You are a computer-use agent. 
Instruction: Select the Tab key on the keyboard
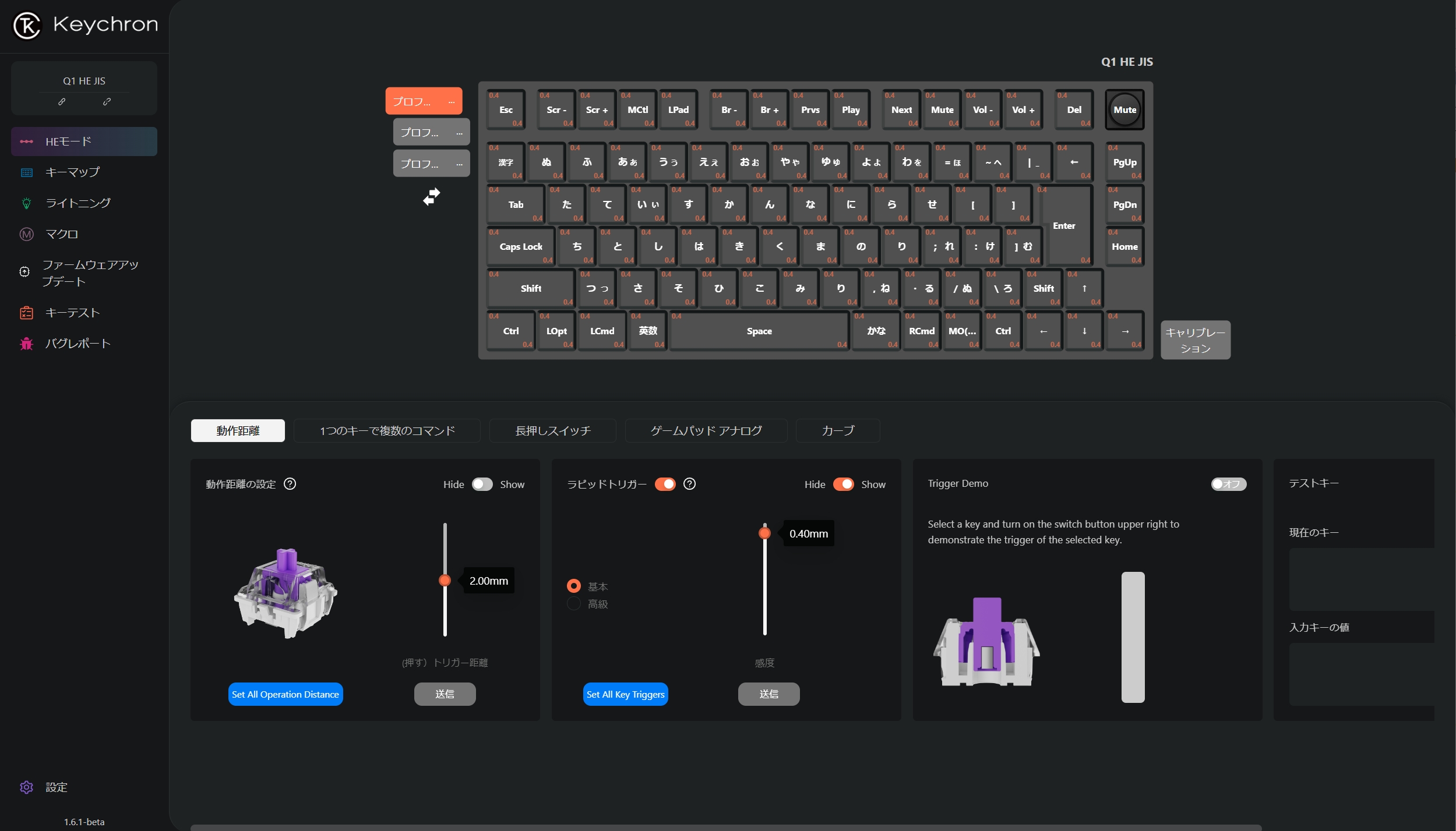[x=516, y=204]
